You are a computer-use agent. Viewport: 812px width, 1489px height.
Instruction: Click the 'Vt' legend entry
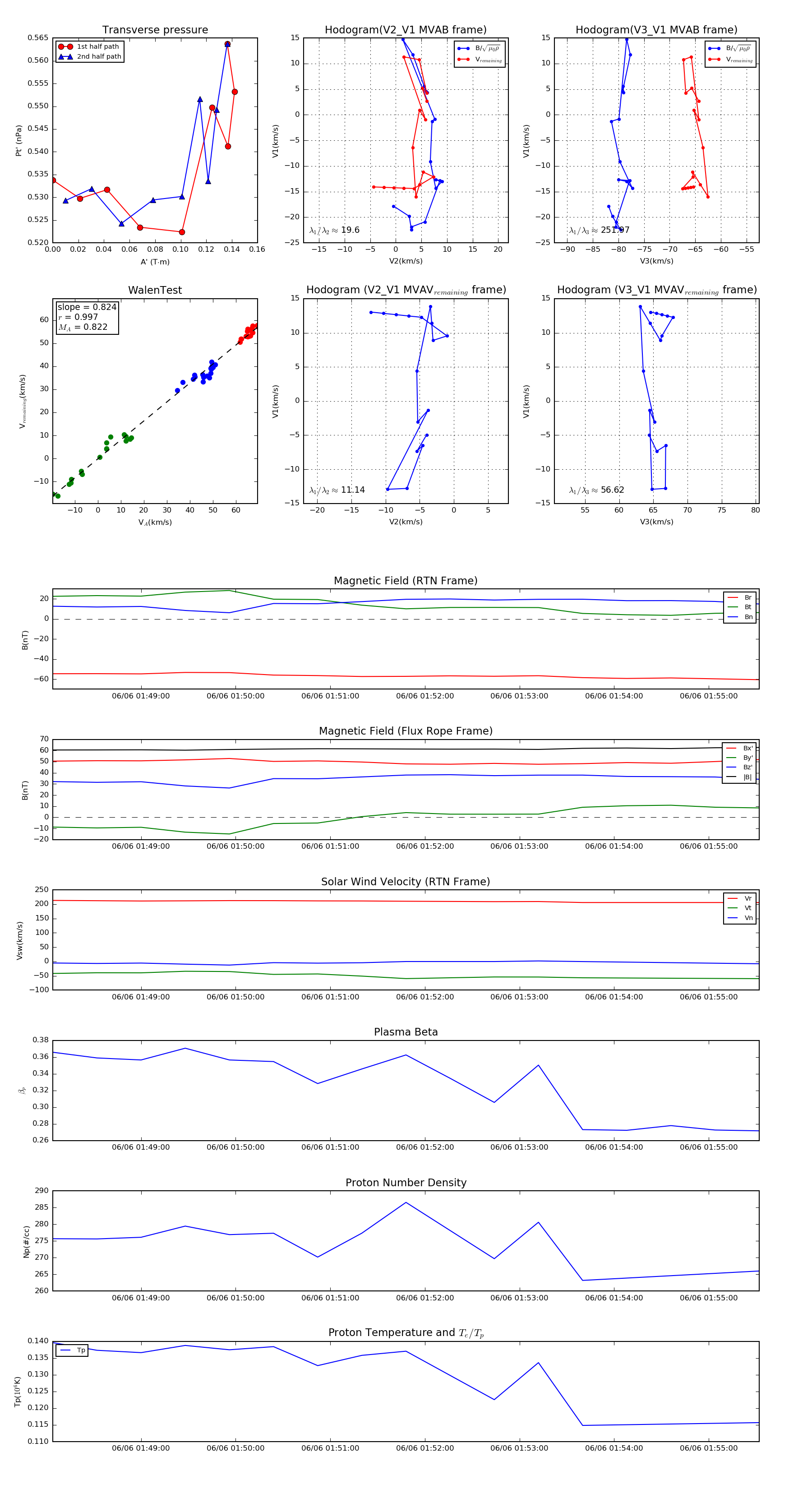pyautogui.click(x=740, y=908)
